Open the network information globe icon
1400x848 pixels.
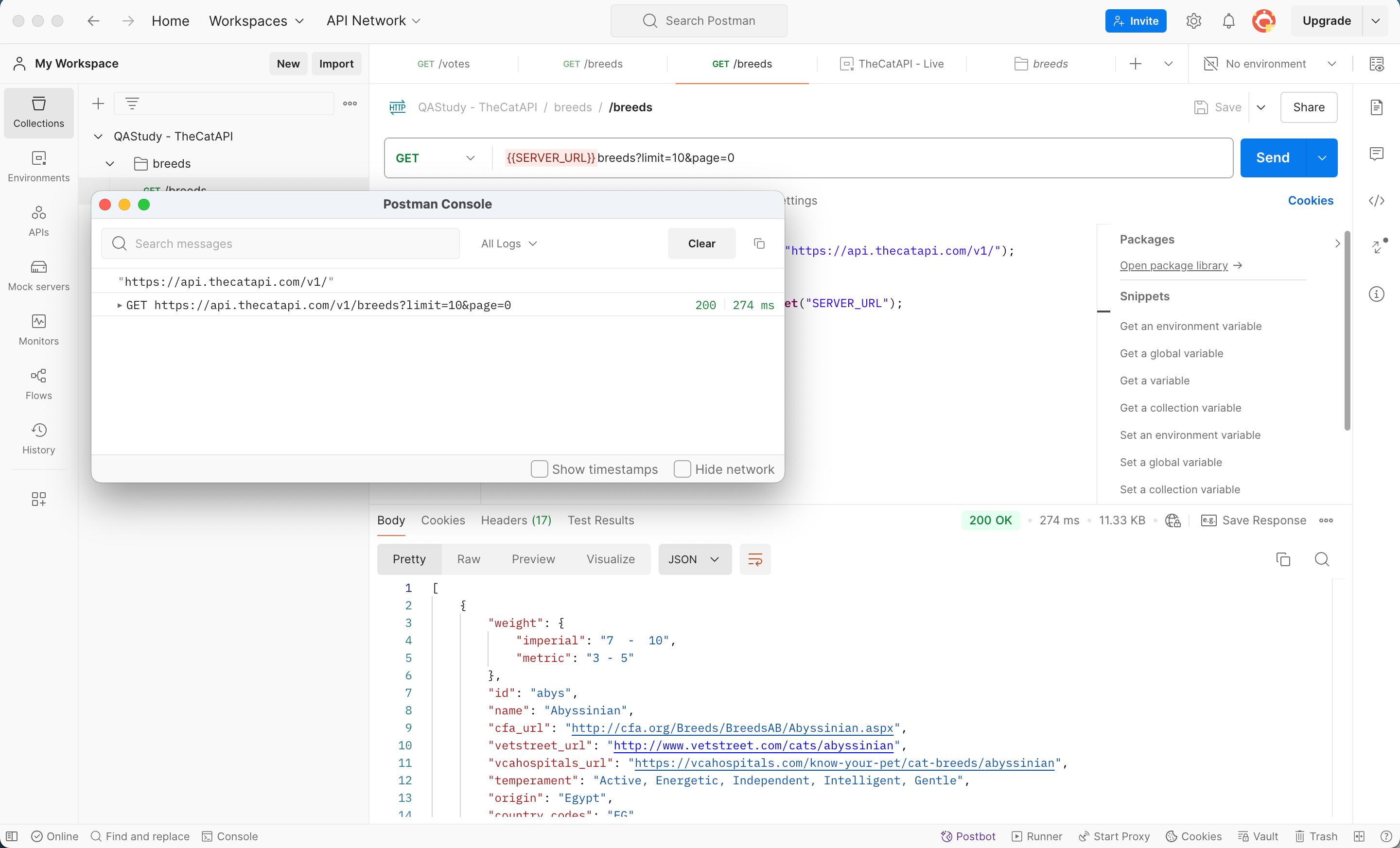click(x=1172, y=520)
